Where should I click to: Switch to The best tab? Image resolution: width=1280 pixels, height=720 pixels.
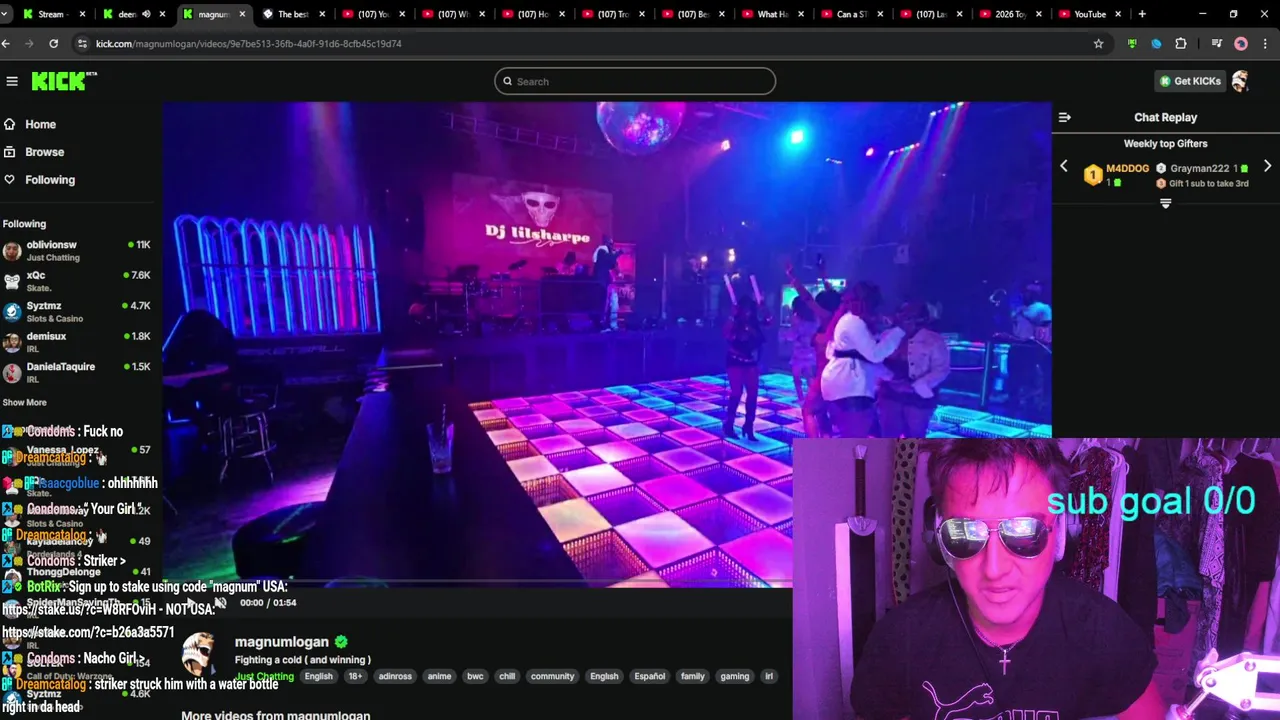point(295,14)
